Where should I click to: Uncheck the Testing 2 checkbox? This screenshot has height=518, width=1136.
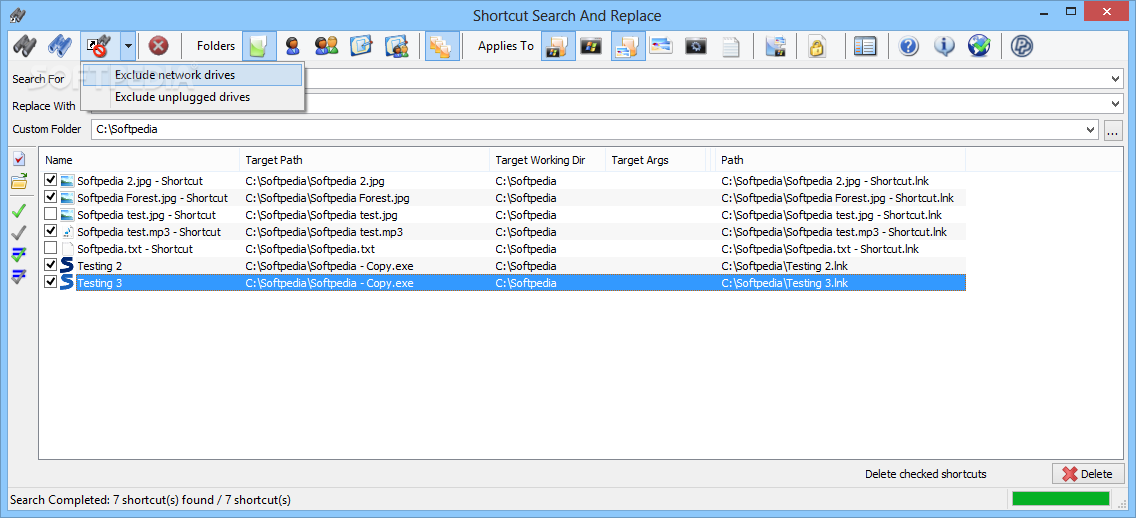click(x=51, y=265)
